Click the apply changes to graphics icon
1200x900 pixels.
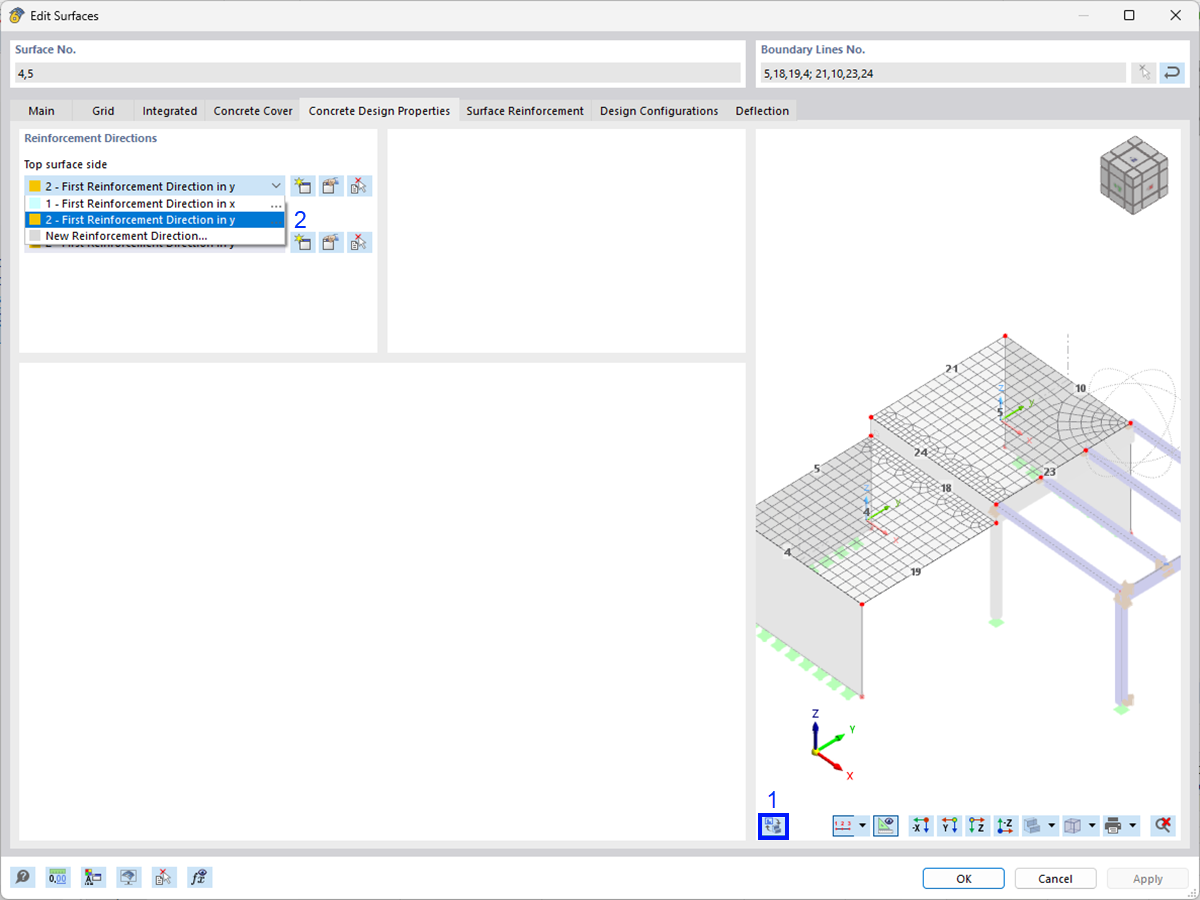click(128, 877)
